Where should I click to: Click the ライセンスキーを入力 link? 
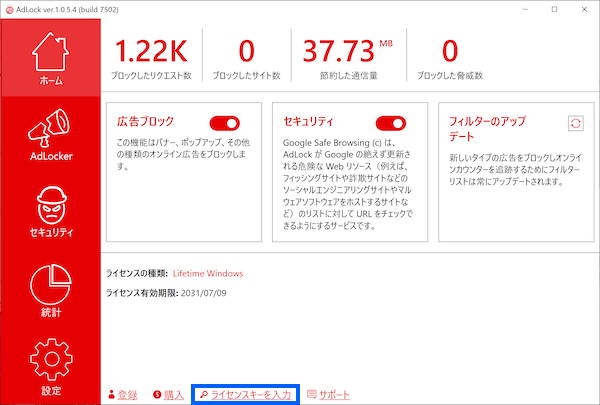pos(251,395)
